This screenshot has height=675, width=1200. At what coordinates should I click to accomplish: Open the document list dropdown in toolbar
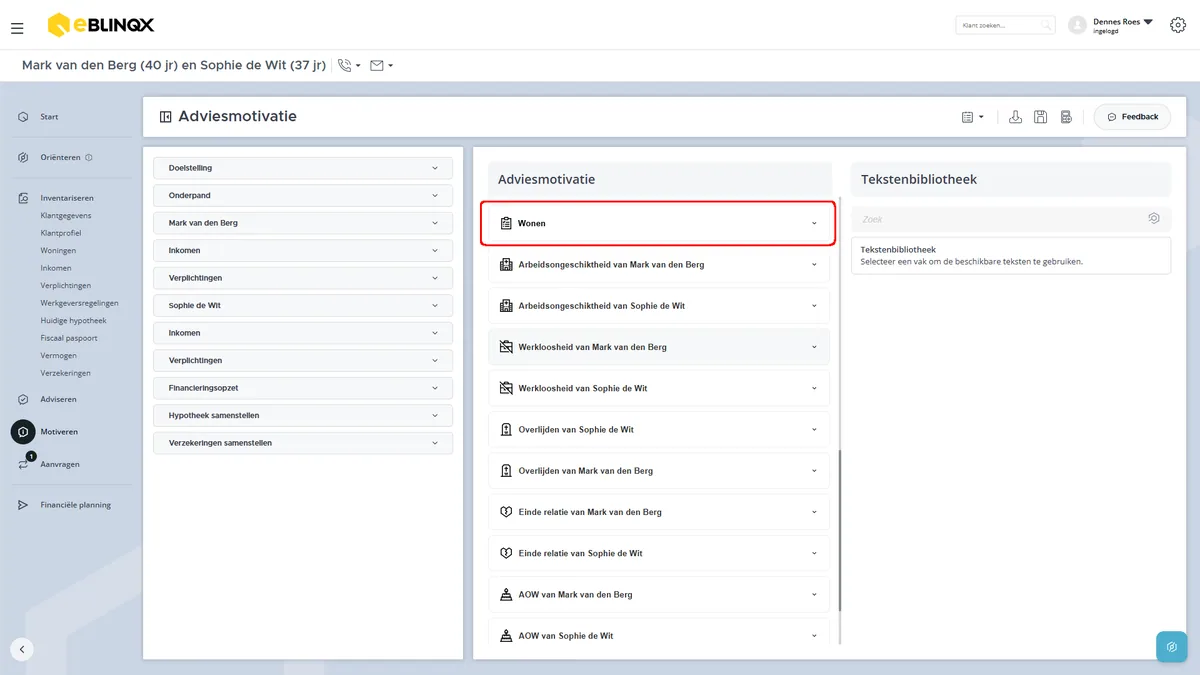[x=972, y=117]
